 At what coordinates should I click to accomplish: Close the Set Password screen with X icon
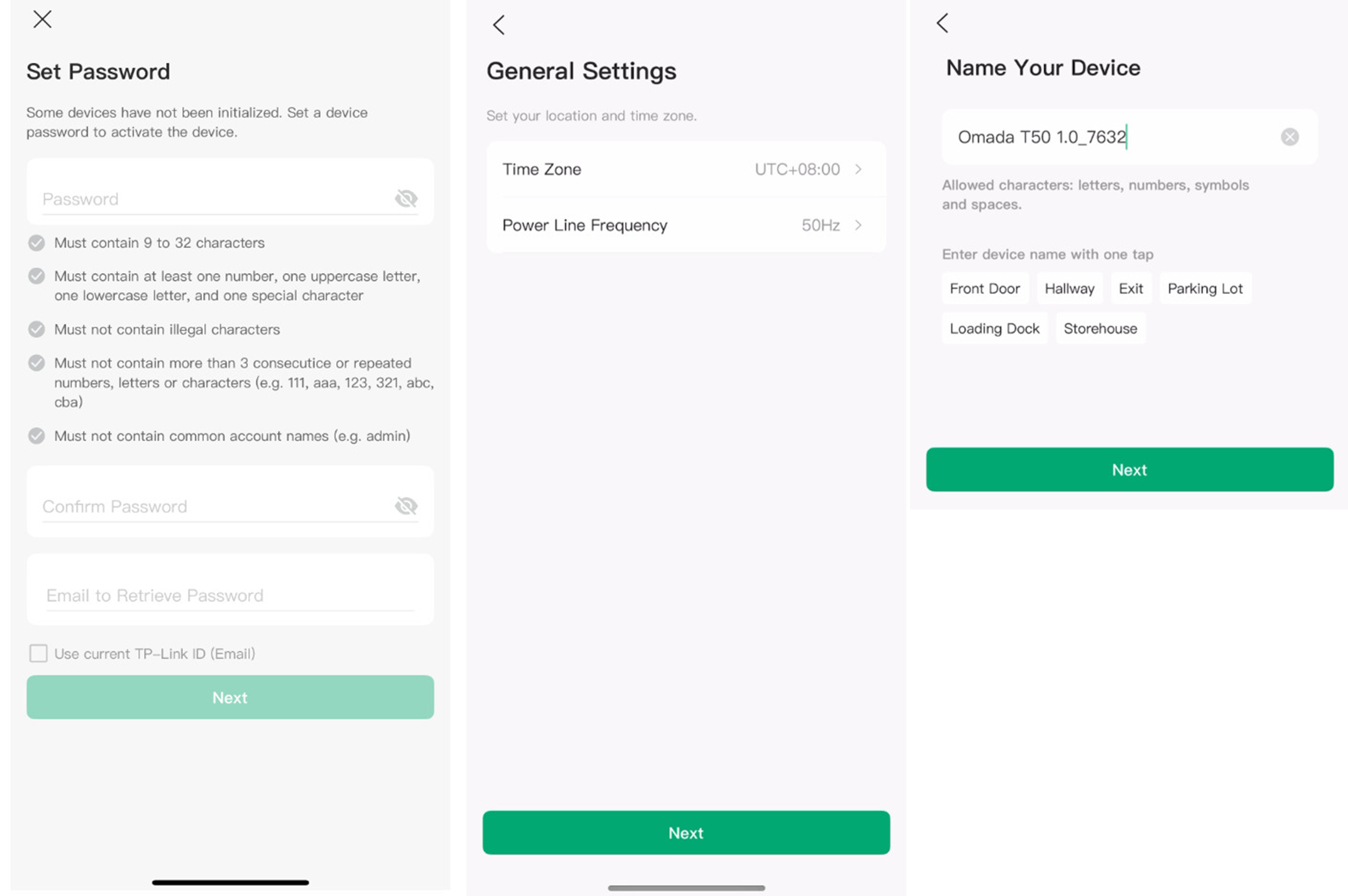(x=42, y=19)
